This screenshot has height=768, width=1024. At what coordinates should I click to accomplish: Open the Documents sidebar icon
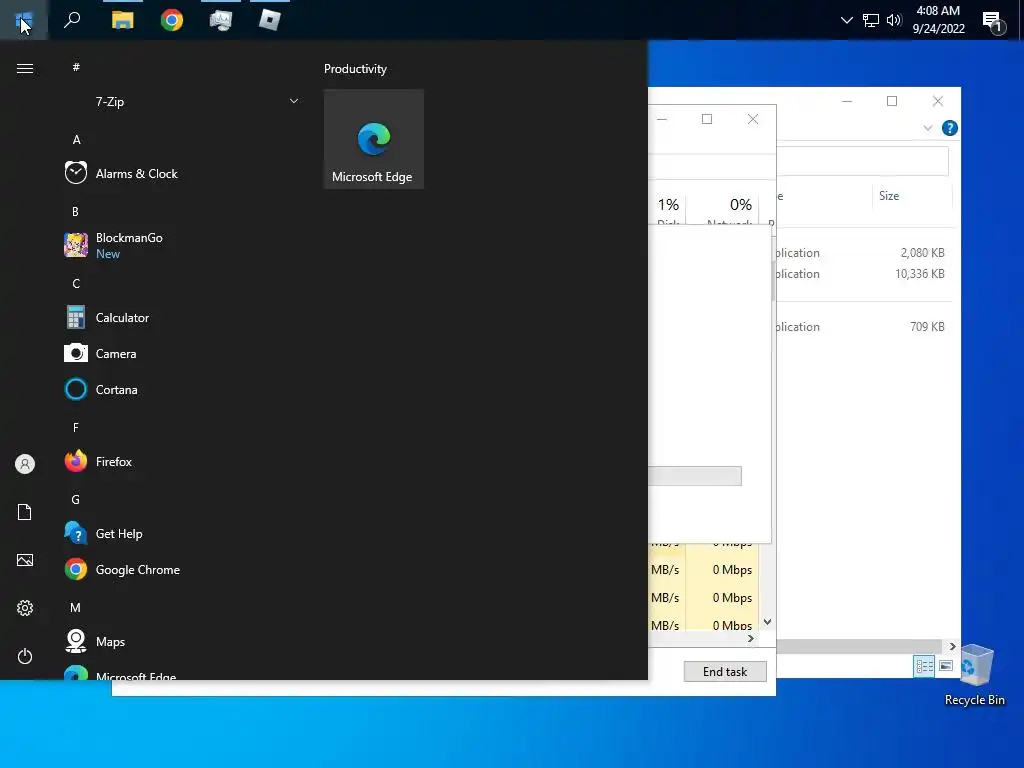pyautogui.click(x=25, y=512)
